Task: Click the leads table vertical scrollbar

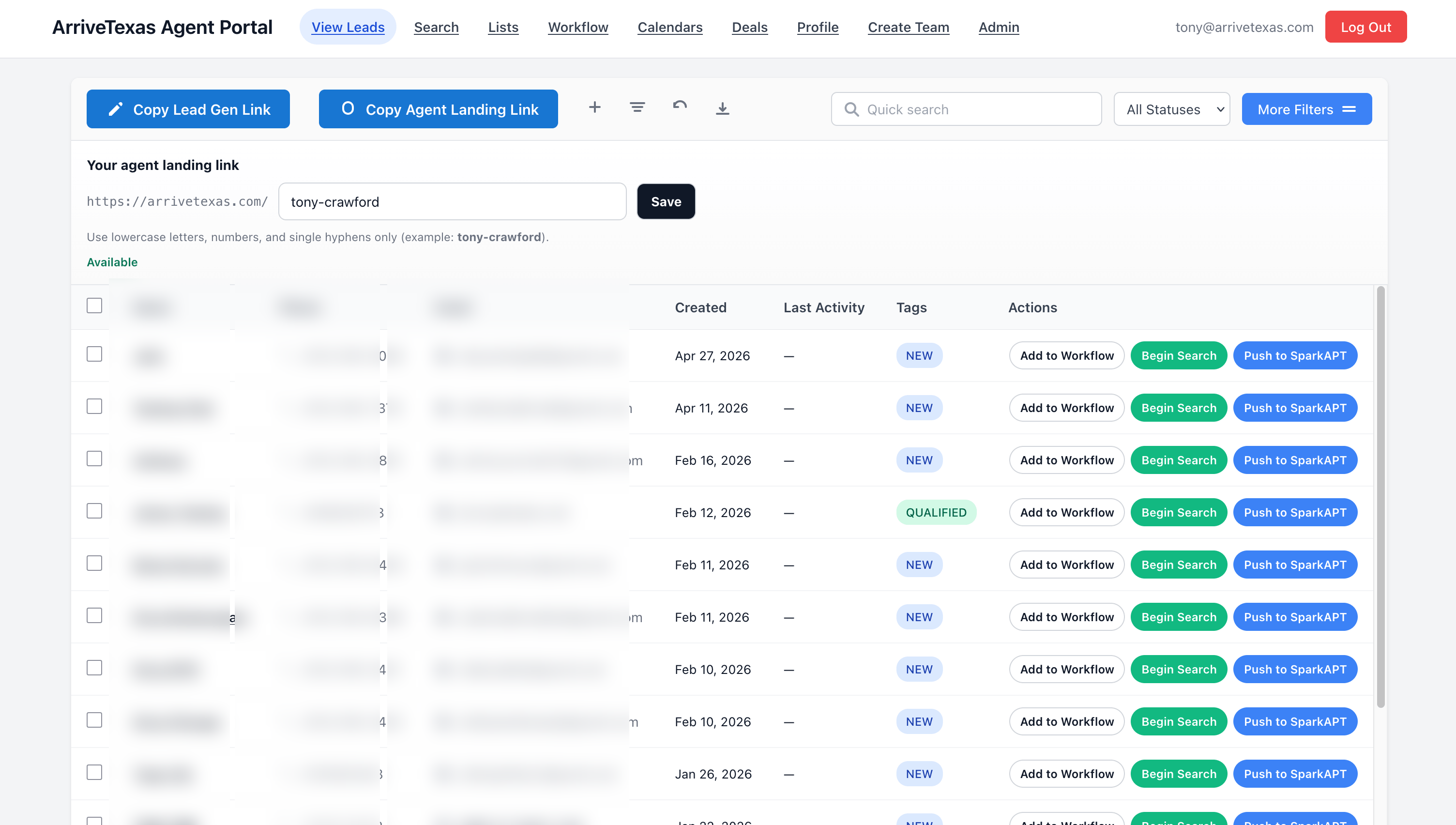Action: point(1380,496)
